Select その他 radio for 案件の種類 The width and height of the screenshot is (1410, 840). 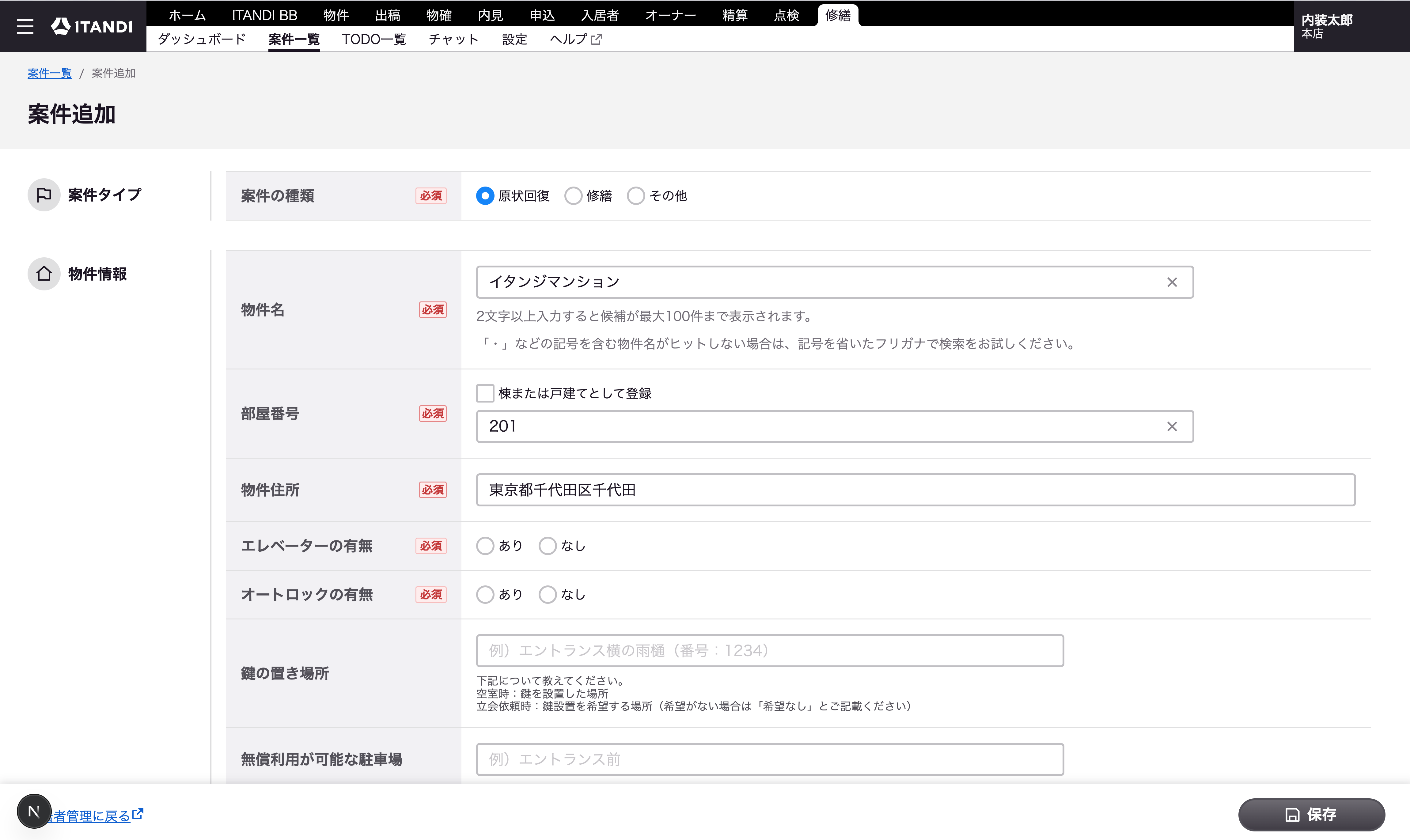636,196
